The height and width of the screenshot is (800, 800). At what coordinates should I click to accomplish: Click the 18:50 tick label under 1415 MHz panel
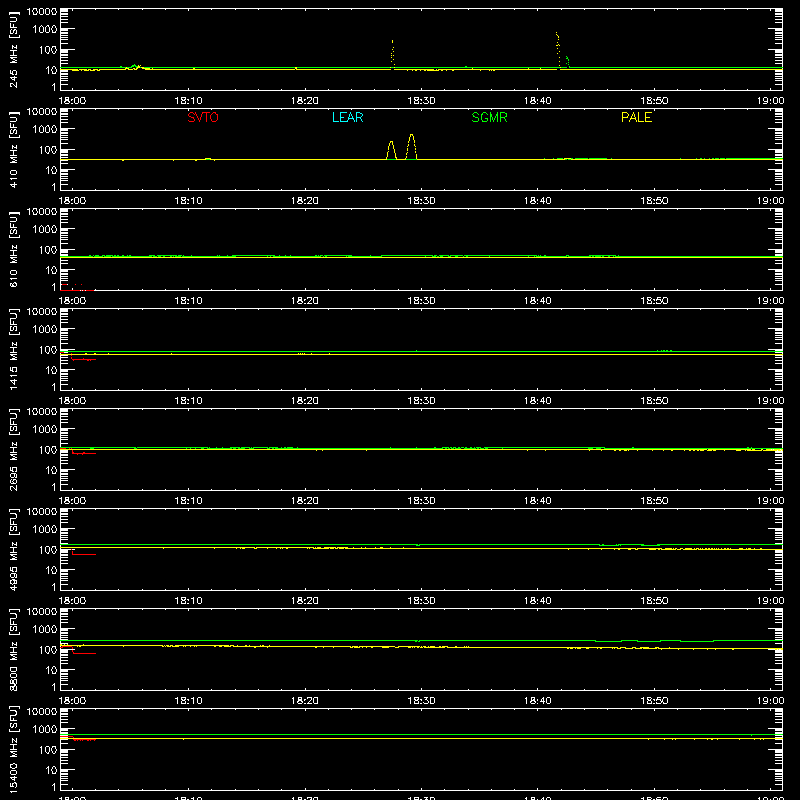coord(654,401)
